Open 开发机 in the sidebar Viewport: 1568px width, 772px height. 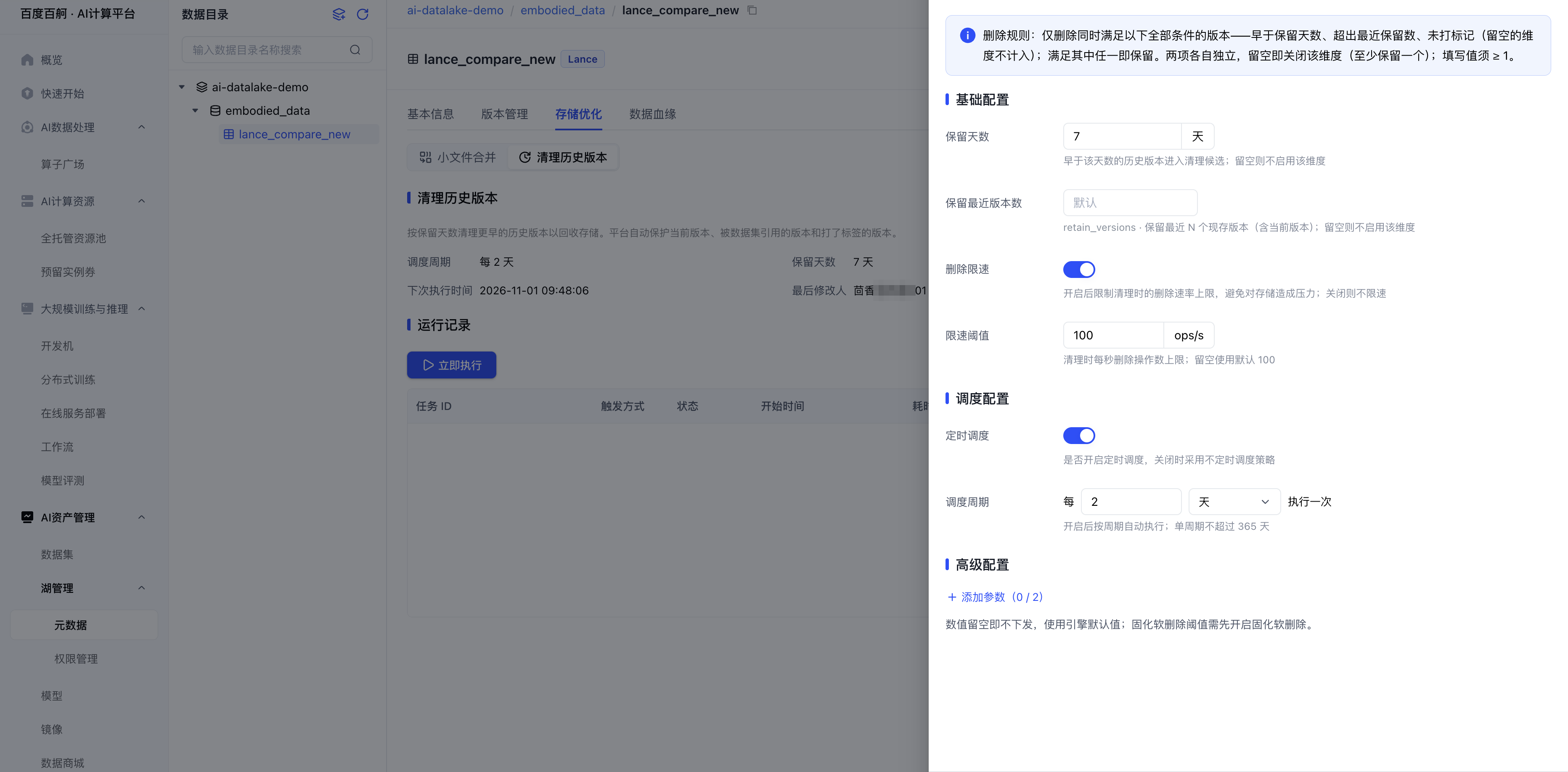57,346
